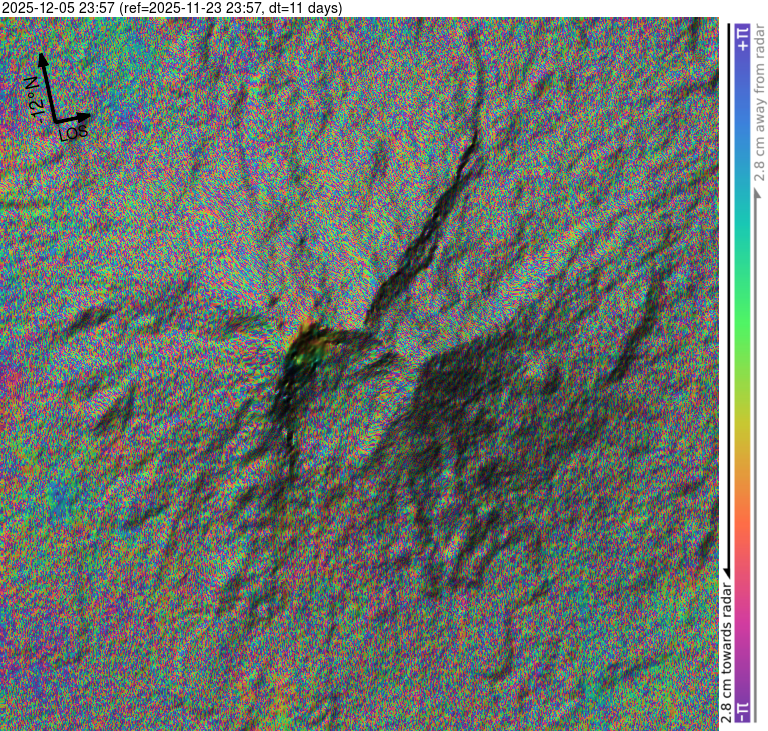Click the 'LOS' text label
Image resolution: width=768 pixels, height=731 pixels.
tap(74, 131)
